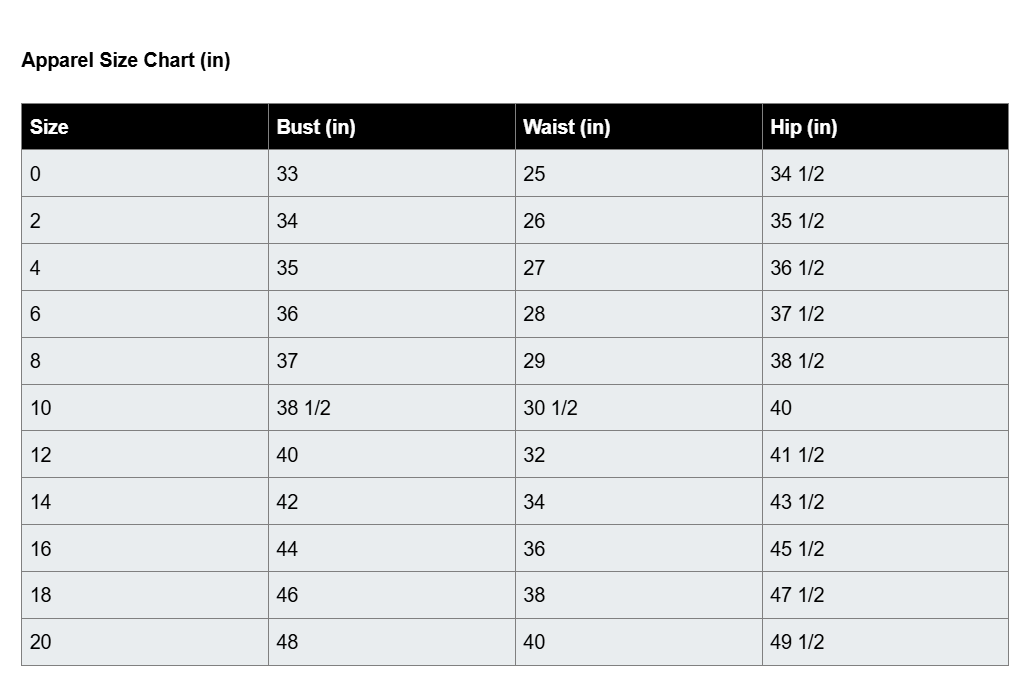Click waist value 26 for size 2

pyautogui.click(x=534, y=221)
